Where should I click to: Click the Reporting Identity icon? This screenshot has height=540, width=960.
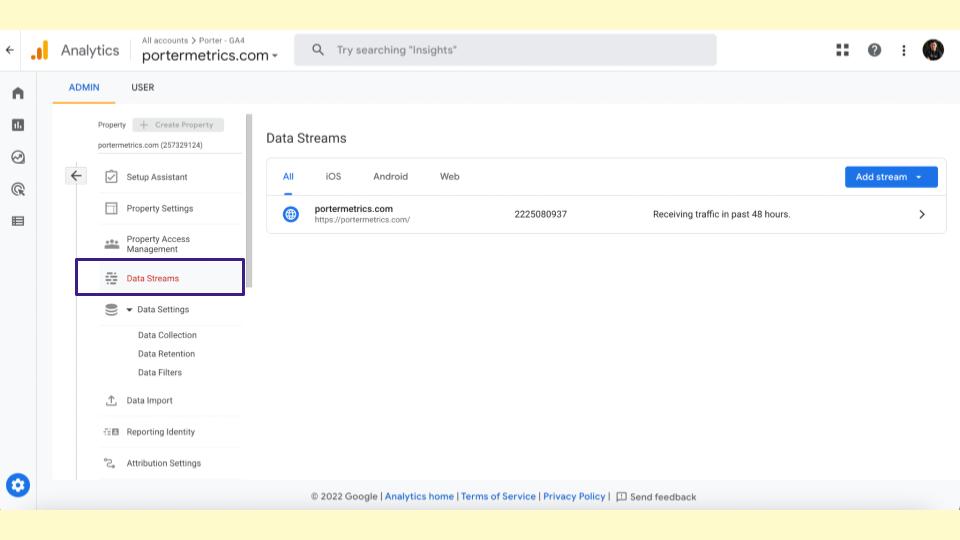111,432
